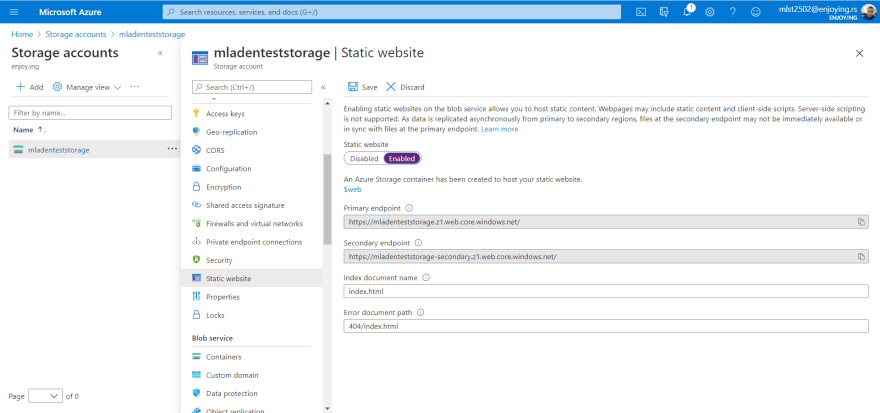Click the sidebar scrollbar thumb
The width and height of the screenshot is (880, 413).
(328, 199)
